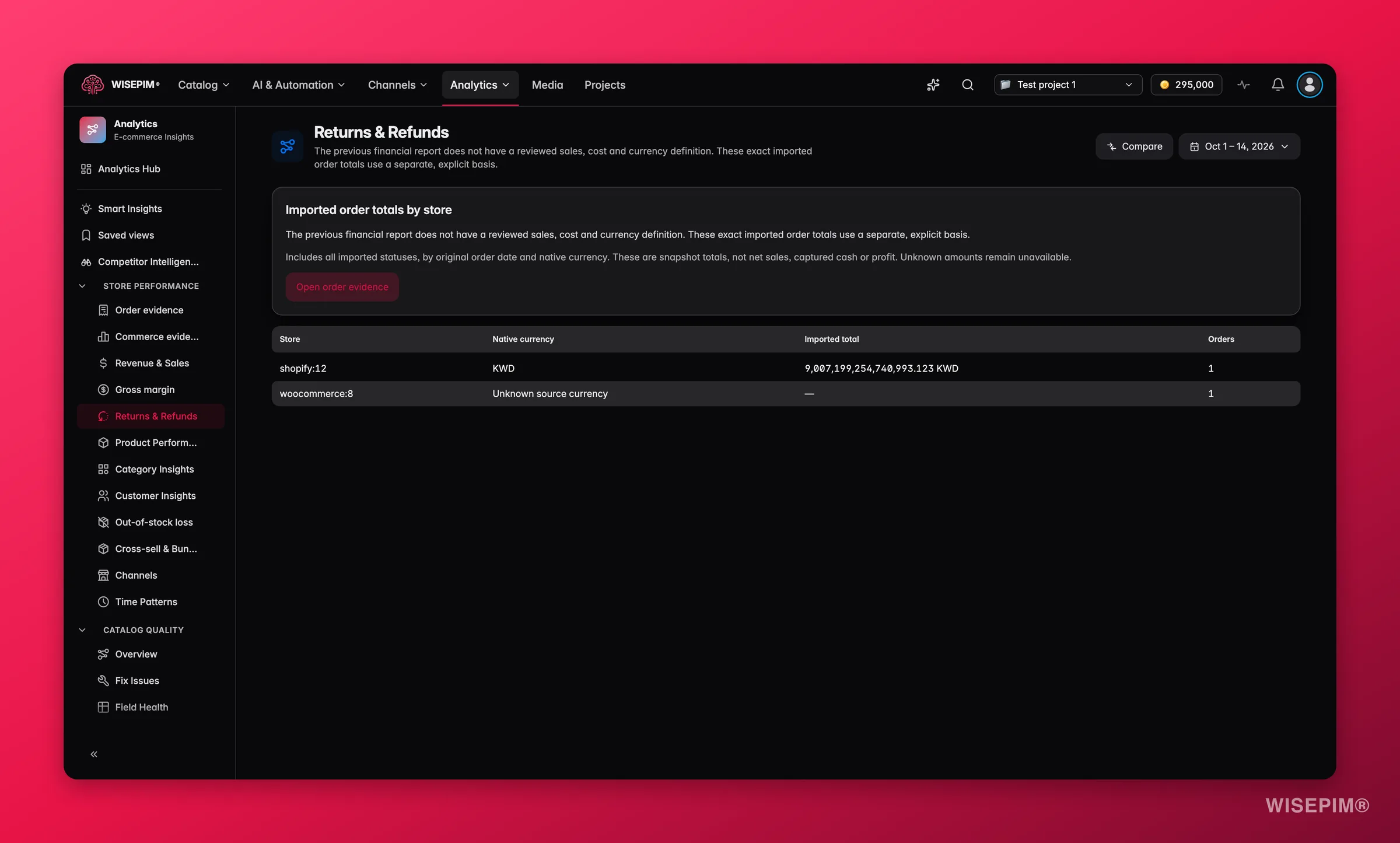Viewport: 1400px width, 843px height.
Task: Open the user profile avatar
Action: pyautogui.click(x=1310, y=85)
